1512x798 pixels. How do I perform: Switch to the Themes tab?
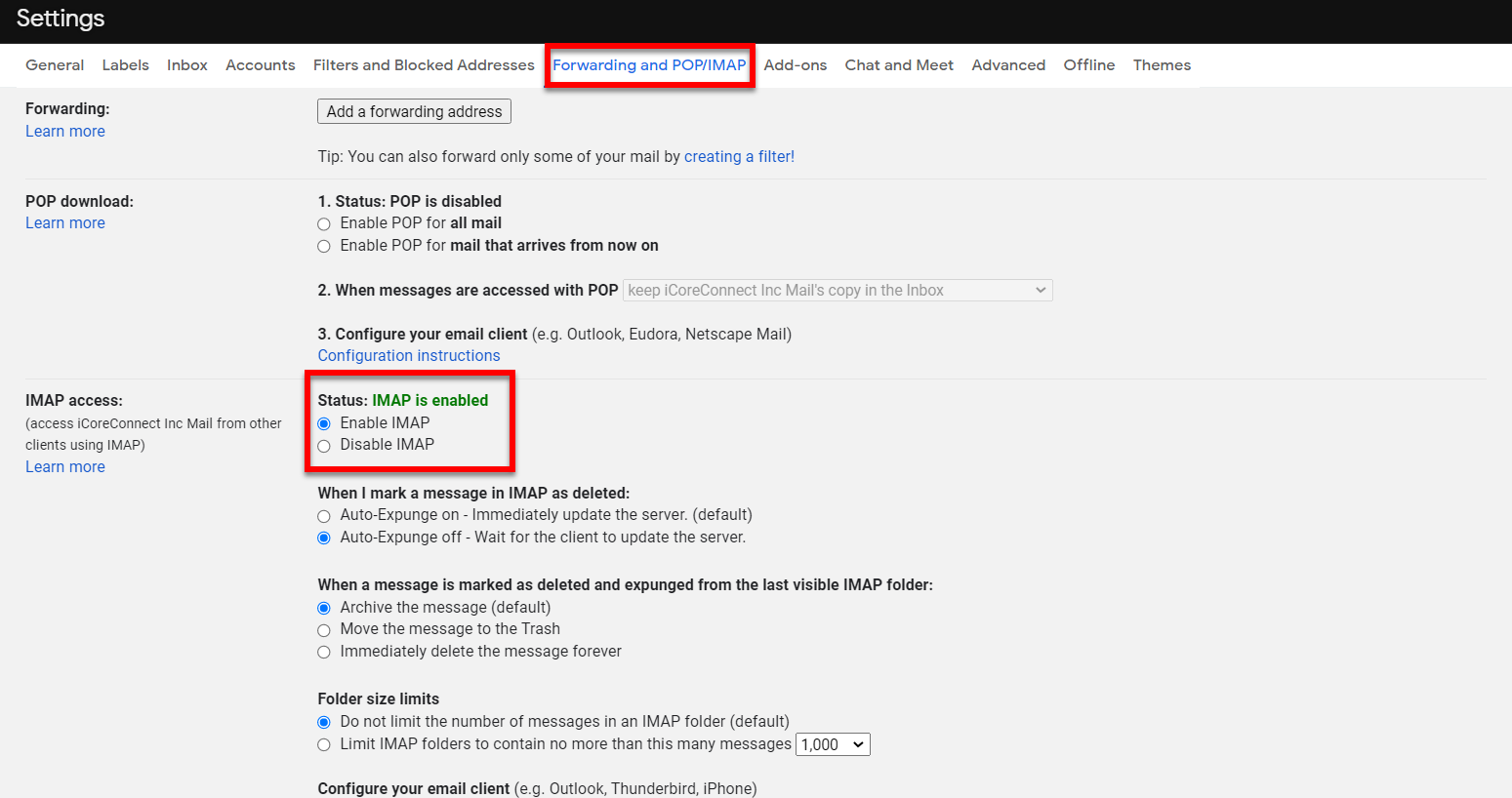tap(1161, 64)
